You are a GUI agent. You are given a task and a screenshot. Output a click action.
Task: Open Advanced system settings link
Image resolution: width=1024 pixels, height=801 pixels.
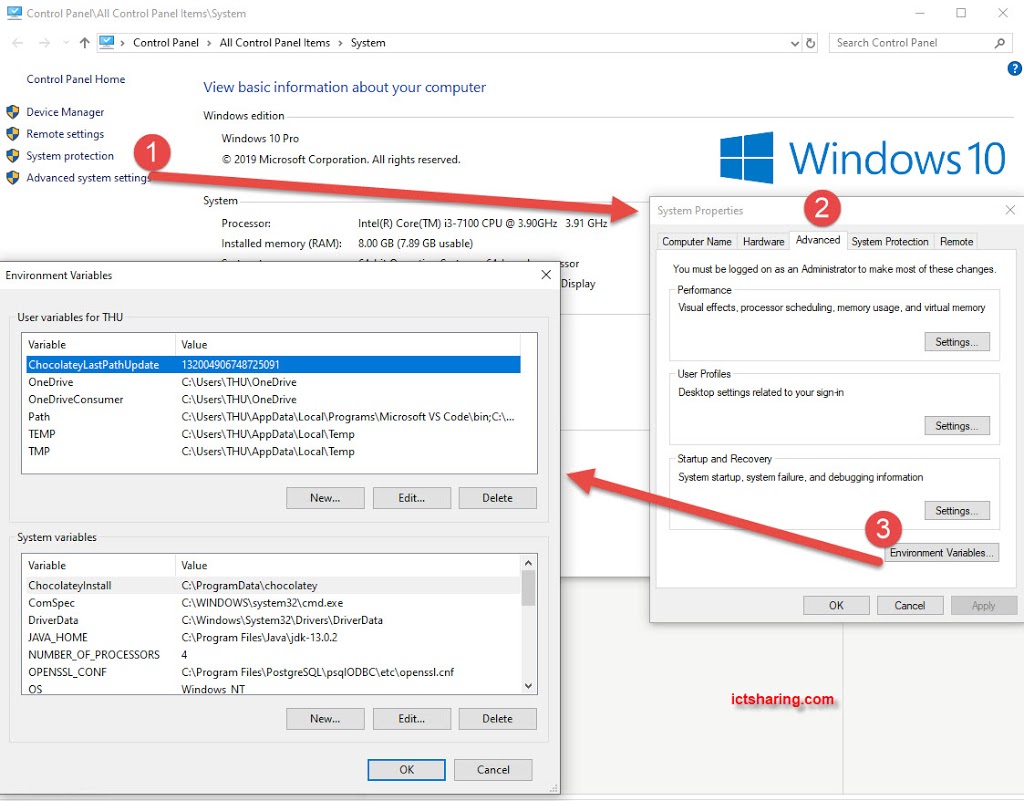pyautogui.click(x=88, y=178)
